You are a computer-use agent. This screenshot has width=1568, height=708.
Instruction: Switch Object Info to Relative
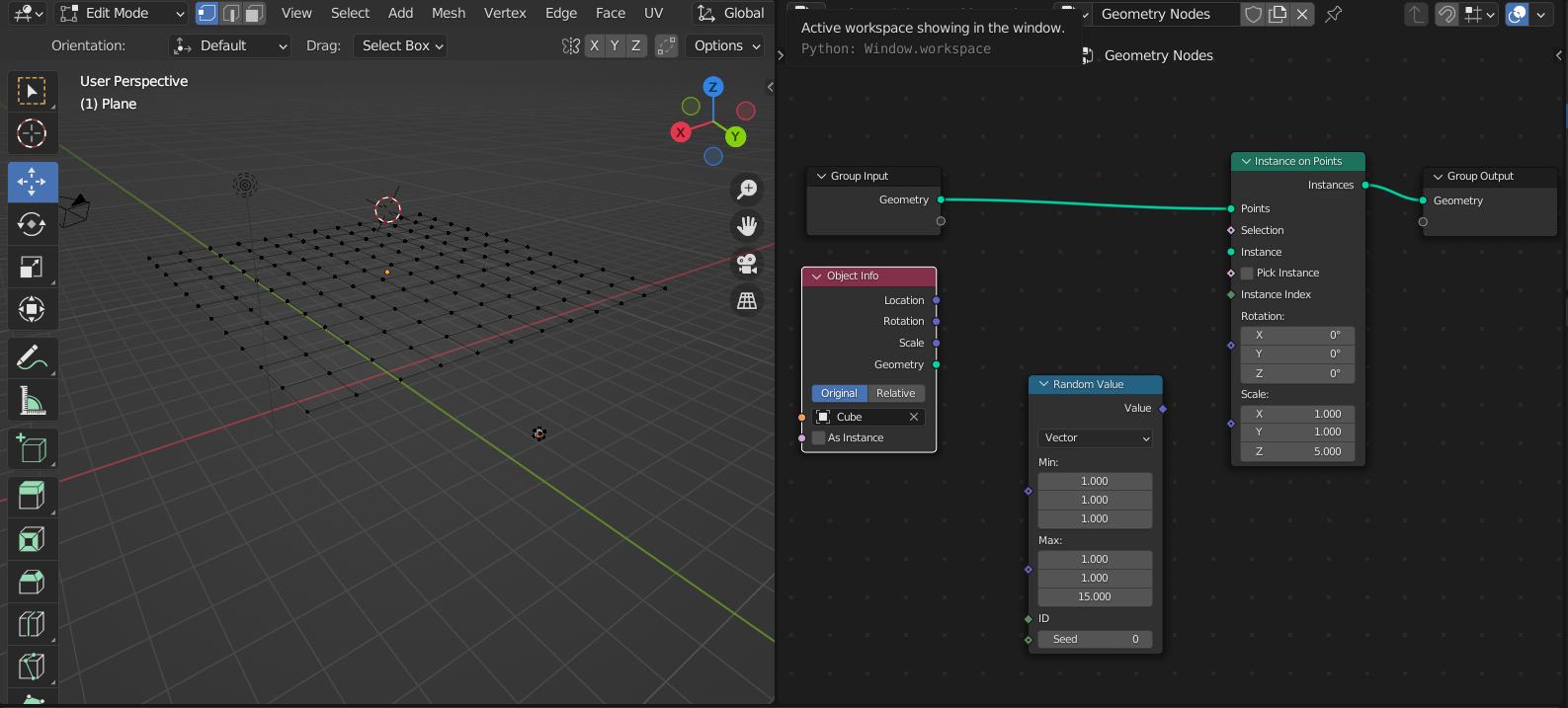pyautogui.click(x=895, y=393)
